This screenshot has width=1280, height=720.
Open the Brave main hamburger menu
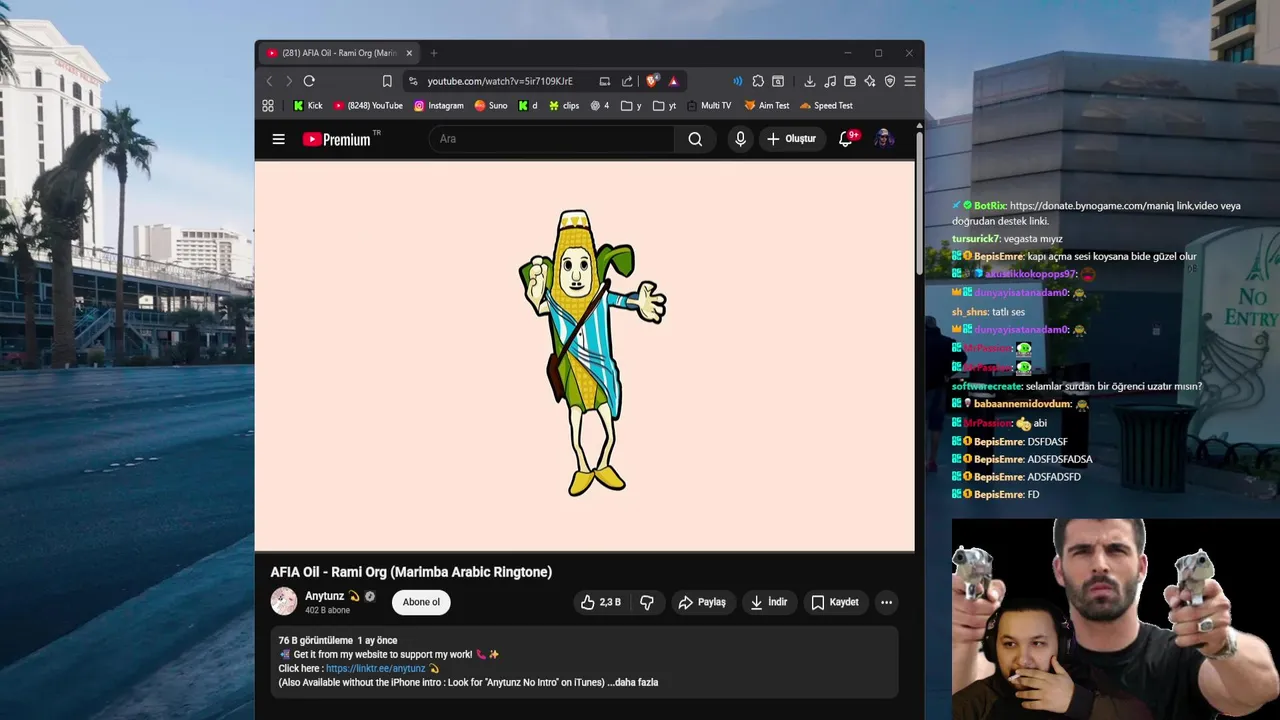tap(910, 81)
